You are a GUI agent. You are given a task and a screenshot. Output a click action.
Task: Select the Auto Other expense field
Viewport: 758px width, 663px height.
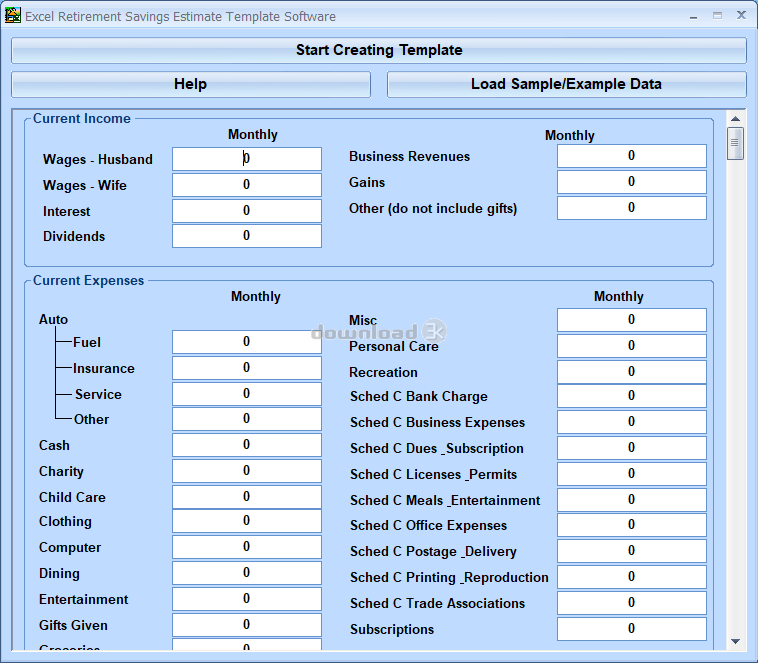pyautogui.click(x=247, y=419)
